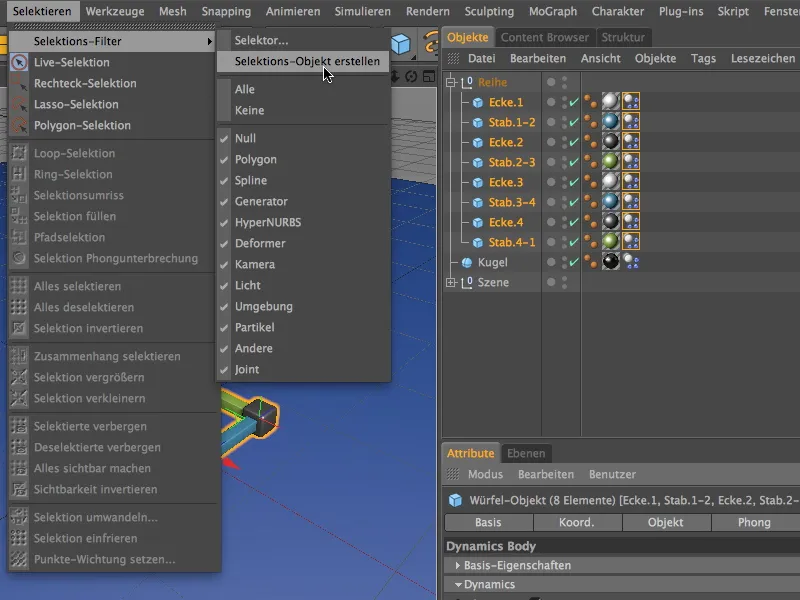Expand Basis-Eigenschaften section
800x600 pixels.
[x=458, y=565]
